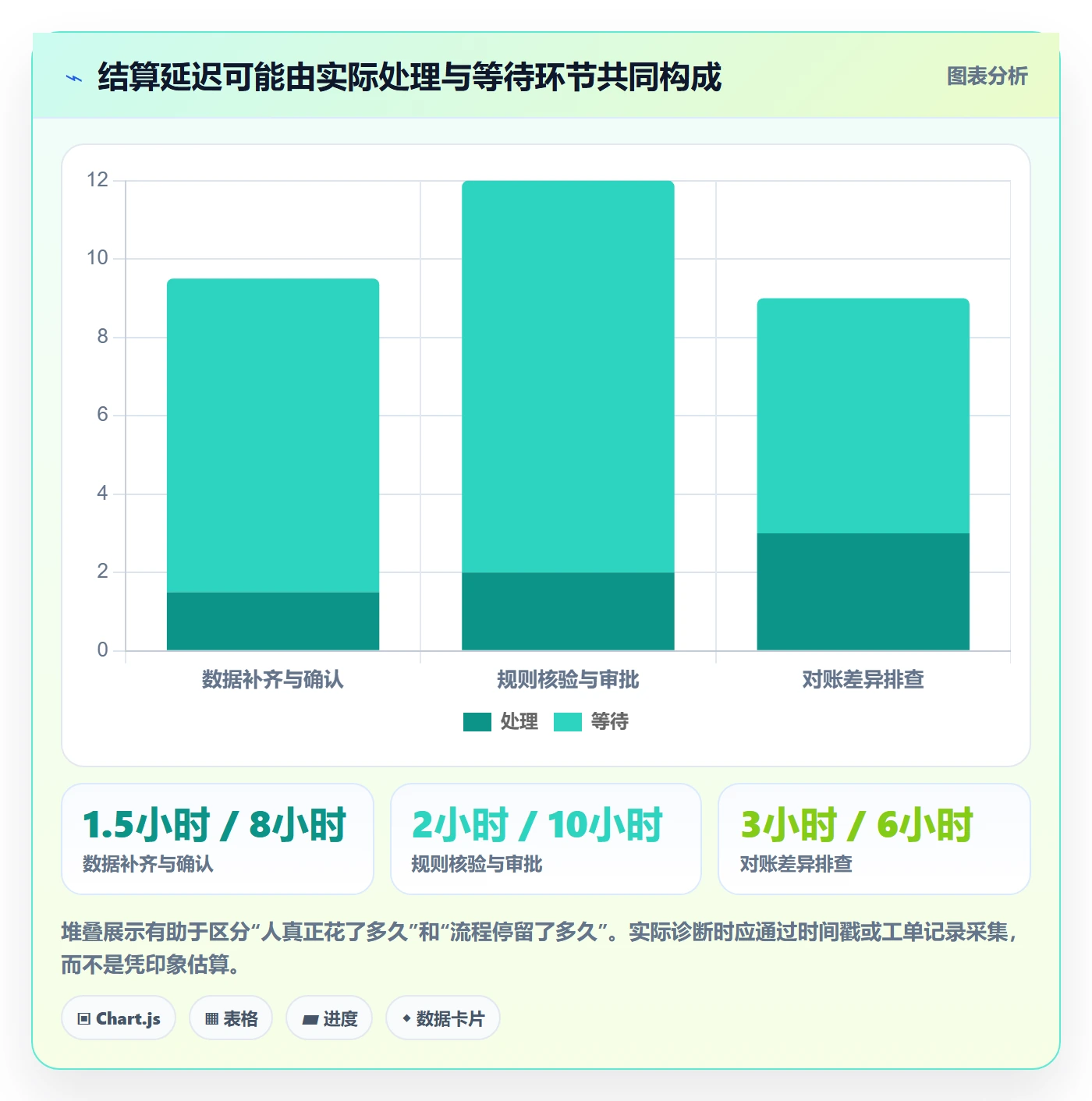Image resolution: width=1092 pixels, height=1101 pixels.
Task: Click the bar icon on 进度 tag
Action: pyautogui.click(x=310, y=1019)
